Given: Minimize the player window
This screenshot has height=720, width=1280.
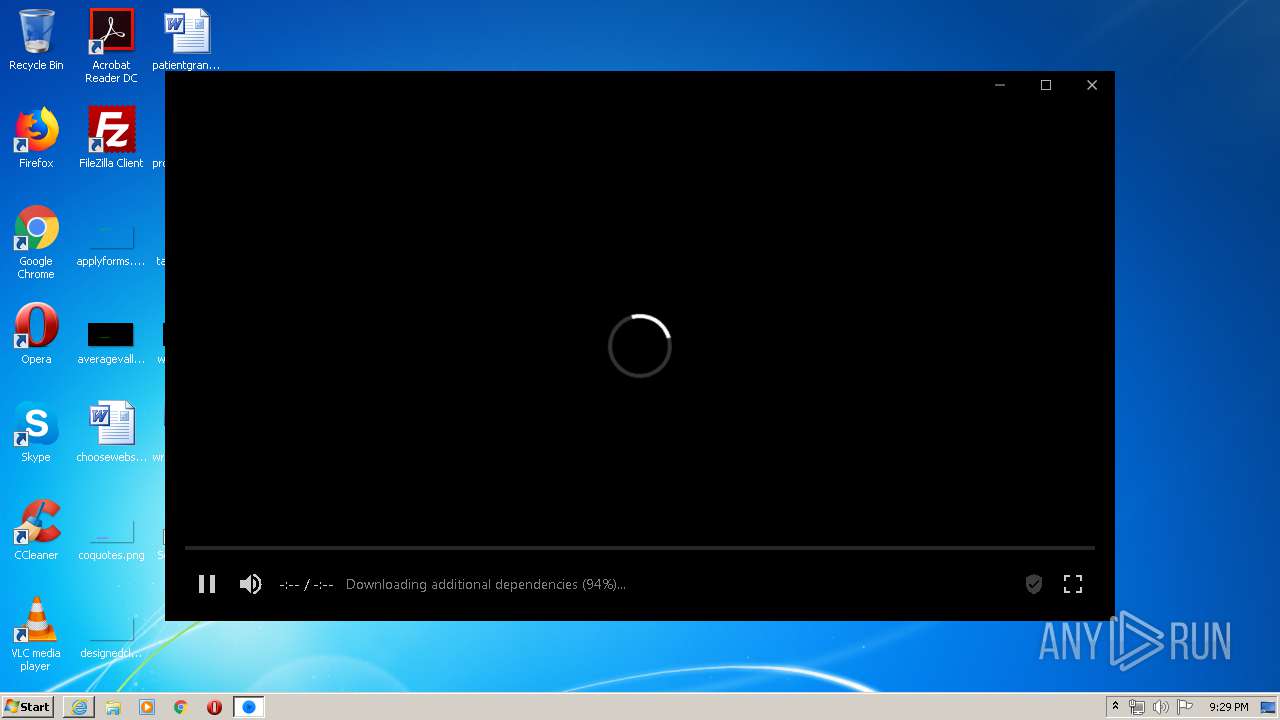Looking at the screenshot, I should click(1000, 85).
